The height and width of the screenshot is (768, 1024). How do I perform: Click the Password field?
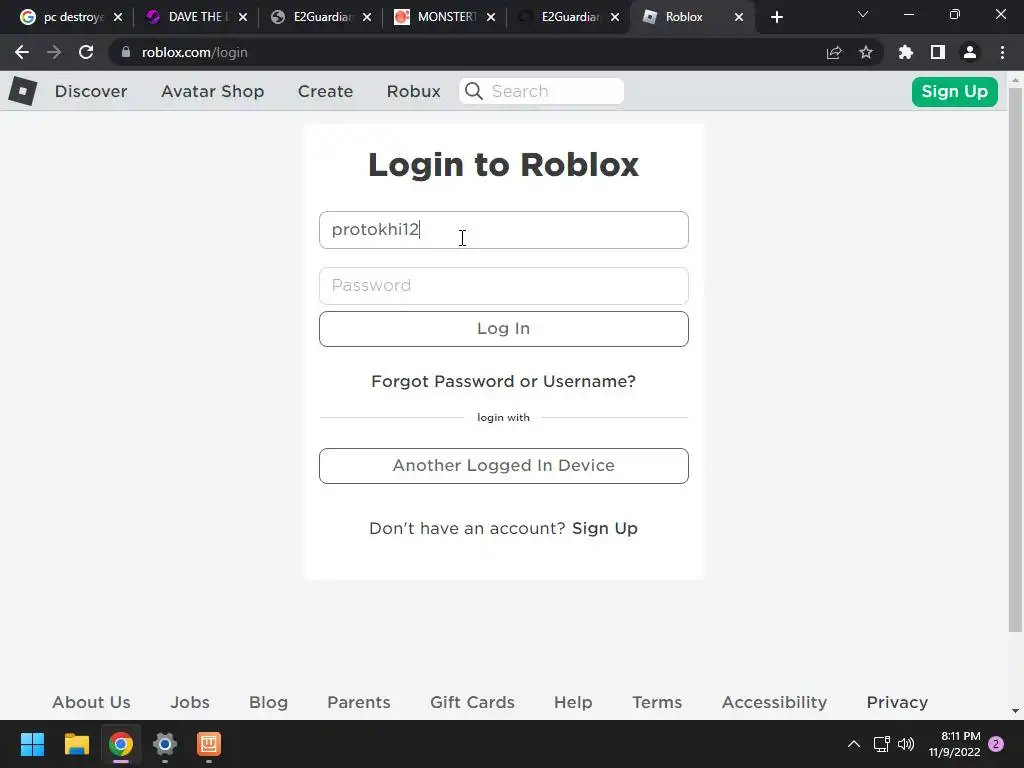tap(504, 285)
